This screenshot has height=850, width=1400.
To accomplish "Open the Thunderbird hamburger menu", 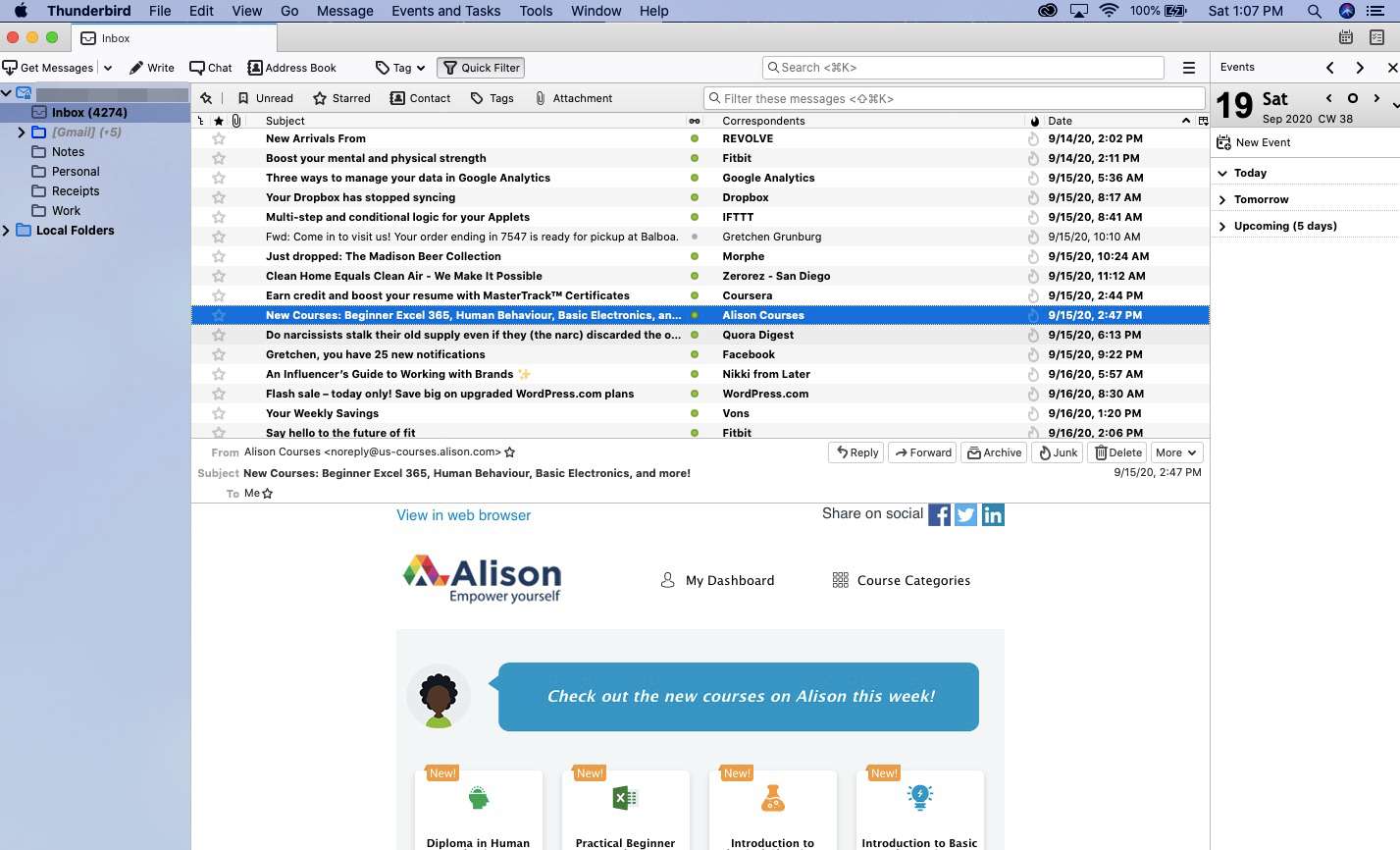I will click(x=1188, y=68).
